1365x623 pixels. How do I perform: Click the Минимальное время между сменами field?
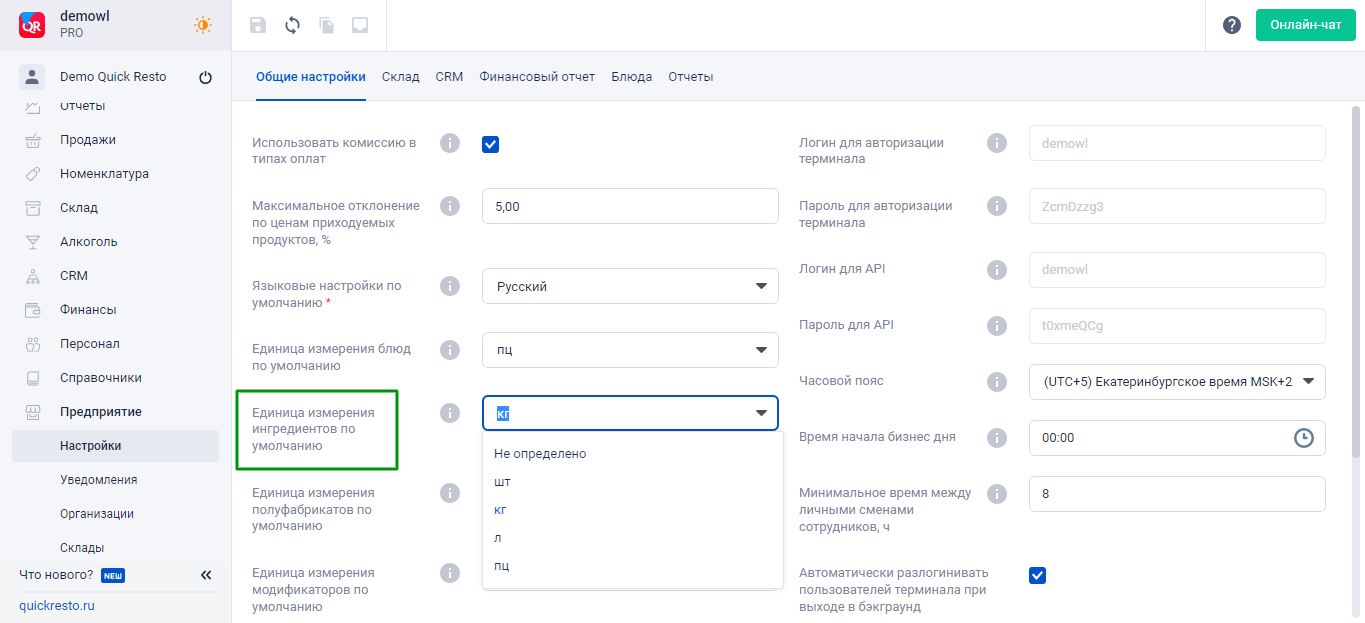(x=1177, y=494)
